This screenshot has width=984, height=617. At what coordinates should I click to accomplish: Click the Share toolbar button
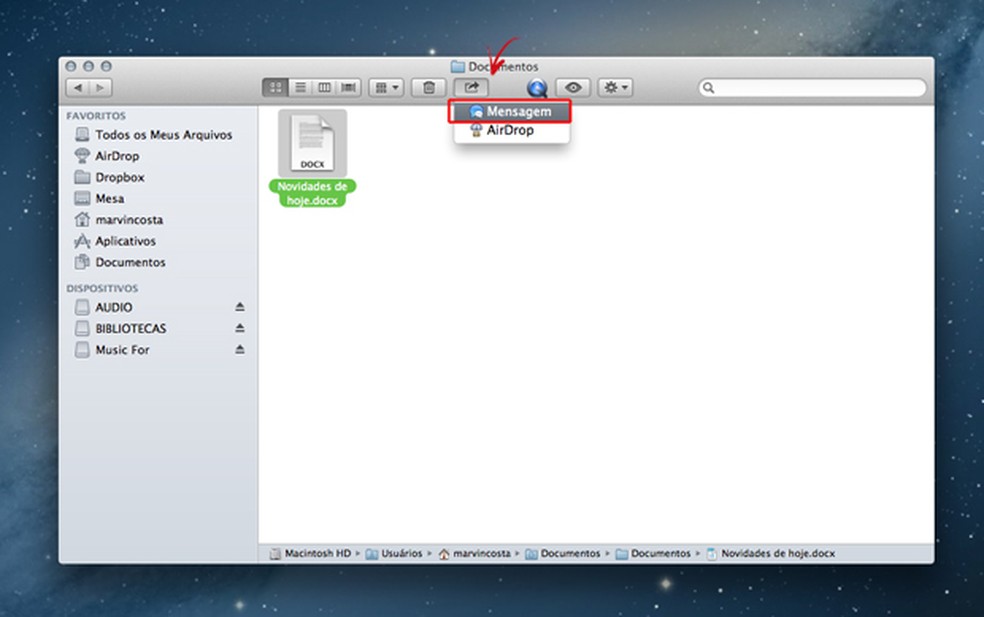(x=471, y=88)
